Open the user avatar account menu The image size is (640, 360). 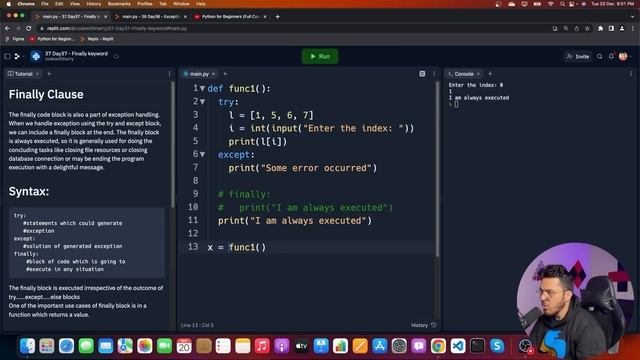point(623,56)
